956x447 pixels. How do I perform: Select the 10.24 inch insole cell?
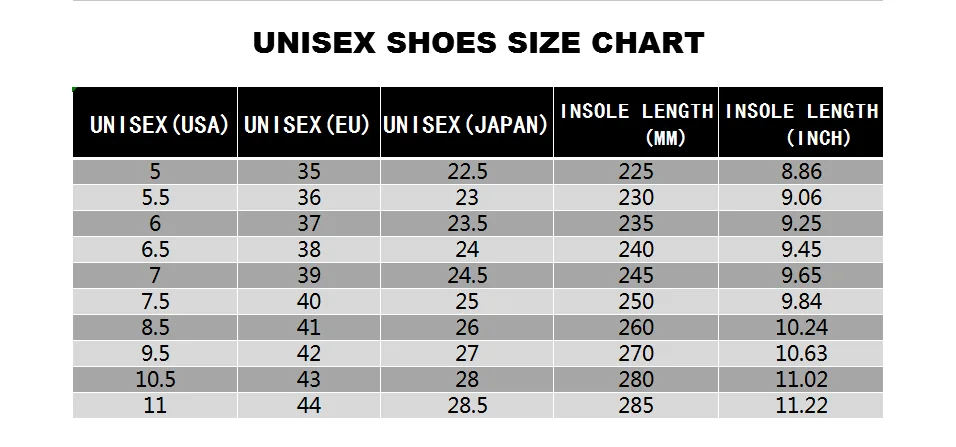point(801,327)
